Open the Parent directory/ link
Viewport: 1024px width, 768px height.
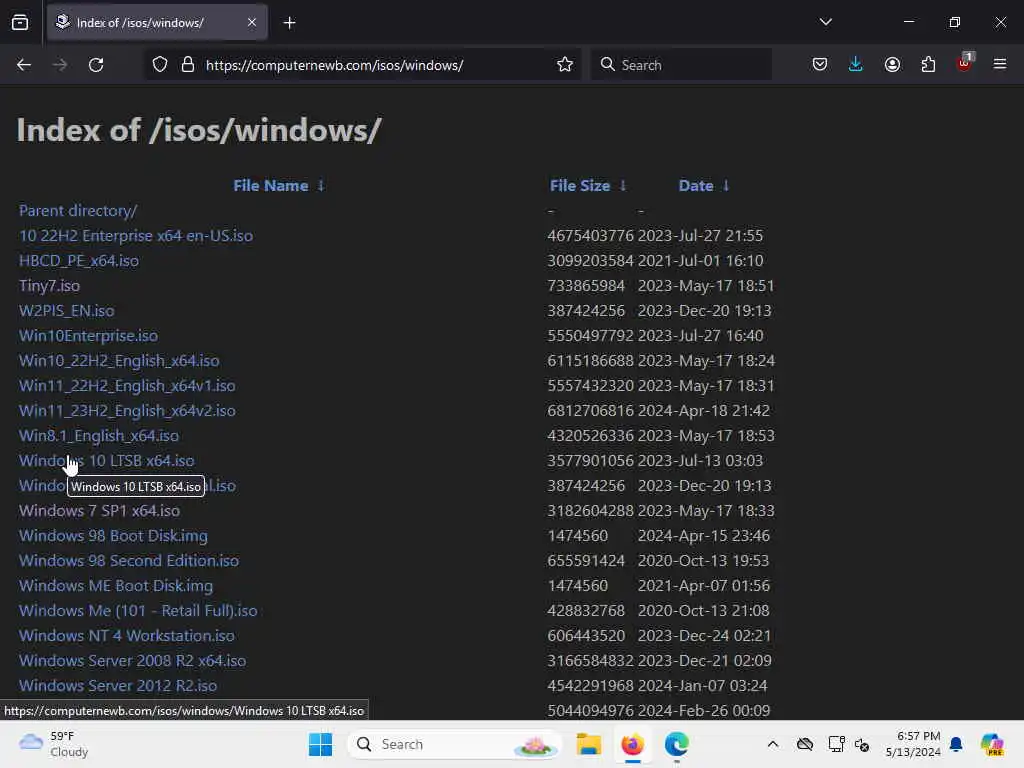(78, 211)
